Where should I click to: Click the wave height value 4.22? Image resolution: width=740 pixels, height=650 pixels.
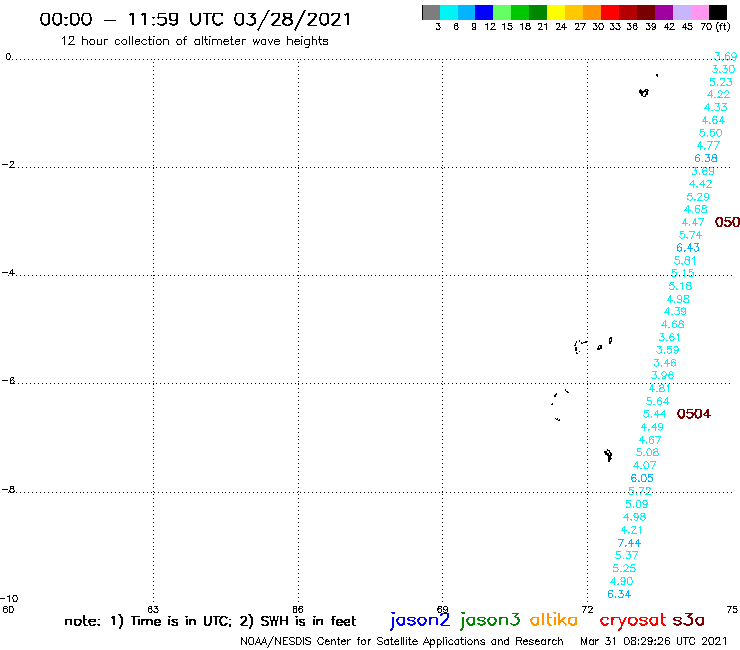click(x=718, y=94)
